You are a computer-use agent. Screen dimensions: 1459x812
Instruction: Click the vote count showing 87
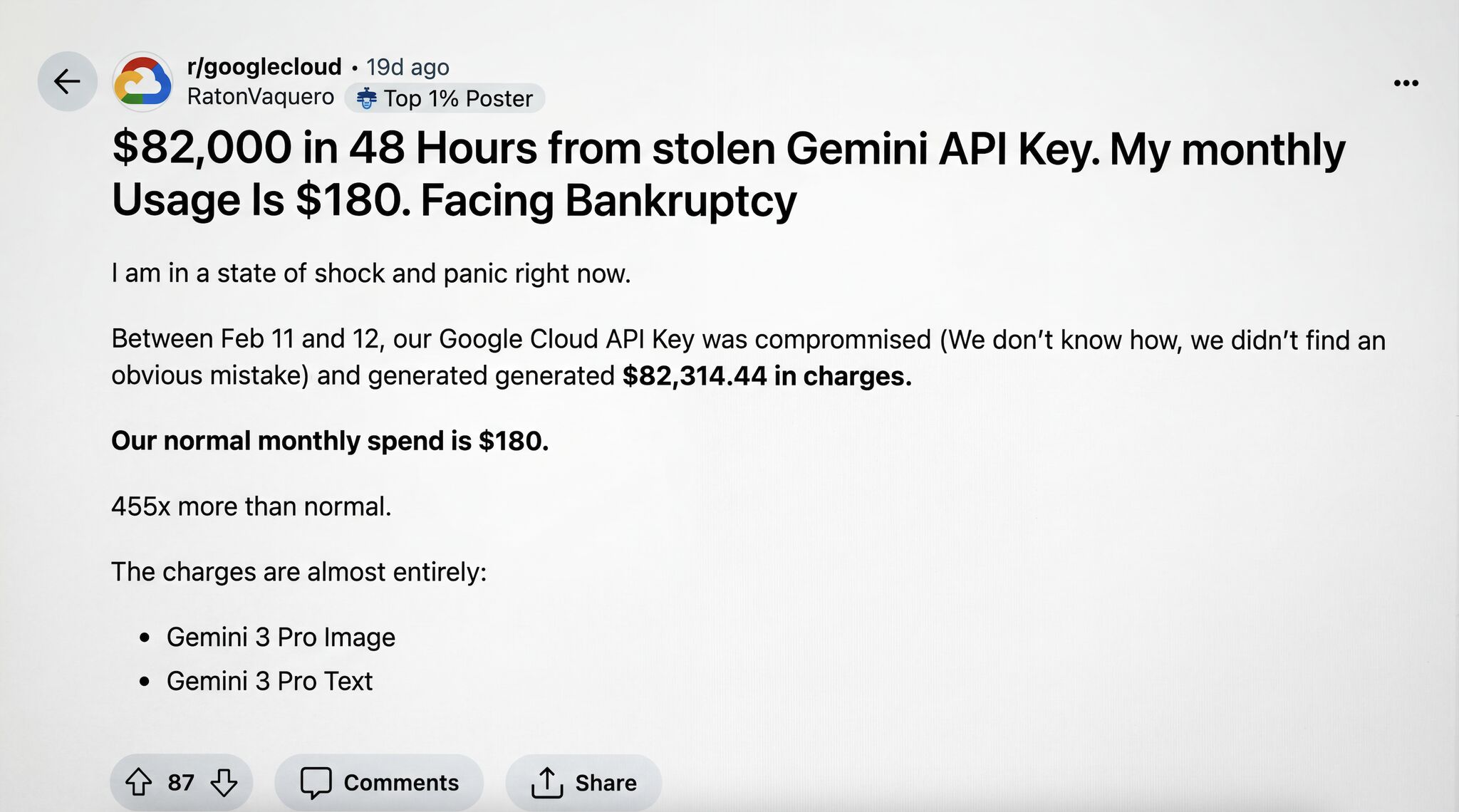tap(182, 781)
